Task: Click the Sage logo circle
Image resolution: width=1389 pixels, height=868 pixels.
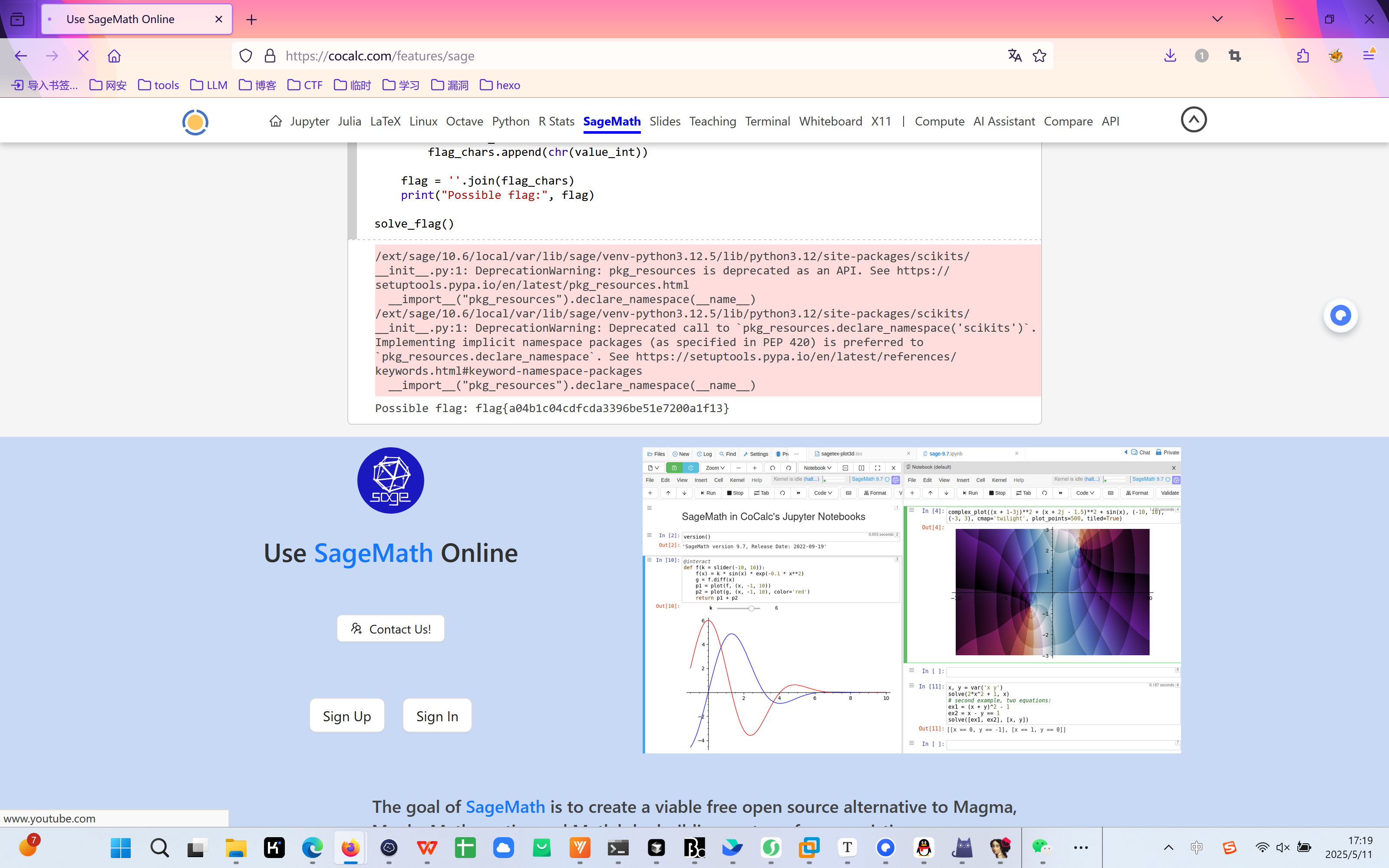Action: 391,481
